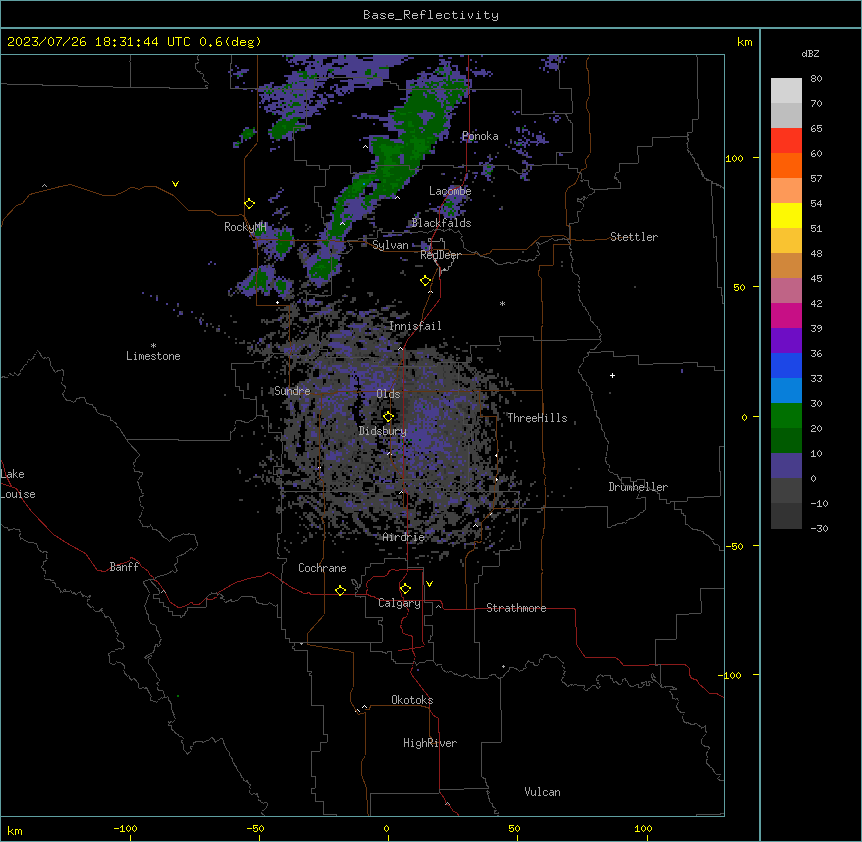Click the Sylvan label on the map
Screen dimensions: 862x842
pos(390,245)
